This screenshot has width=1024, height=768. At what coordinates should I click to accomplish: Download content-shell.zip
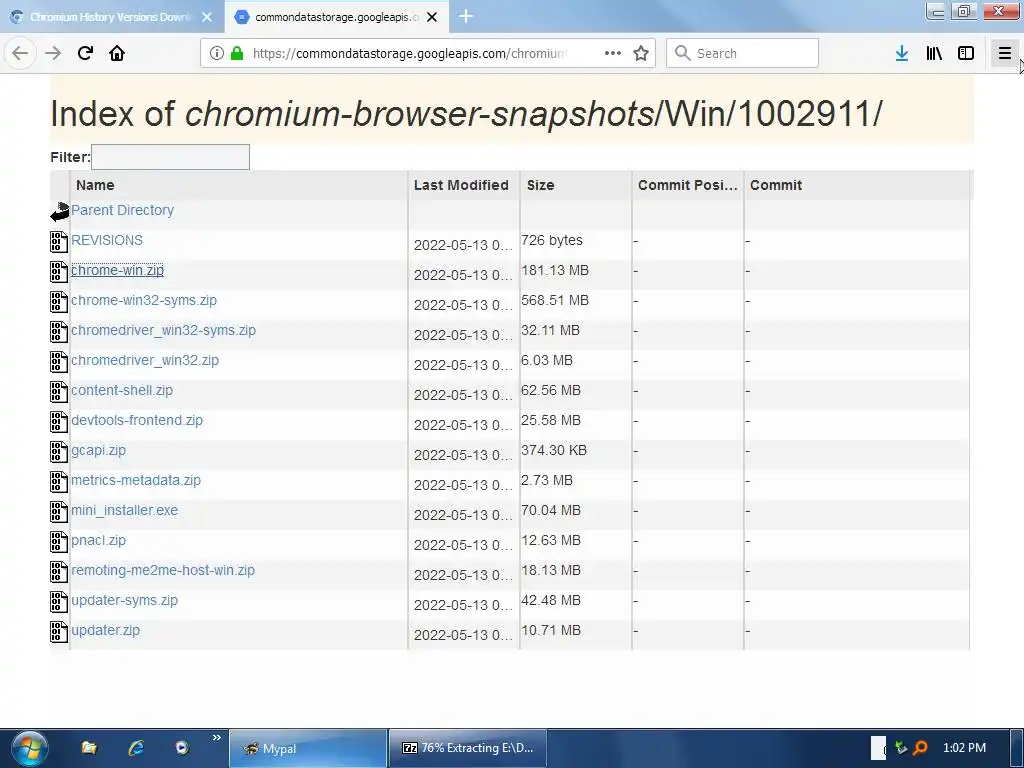122,391
